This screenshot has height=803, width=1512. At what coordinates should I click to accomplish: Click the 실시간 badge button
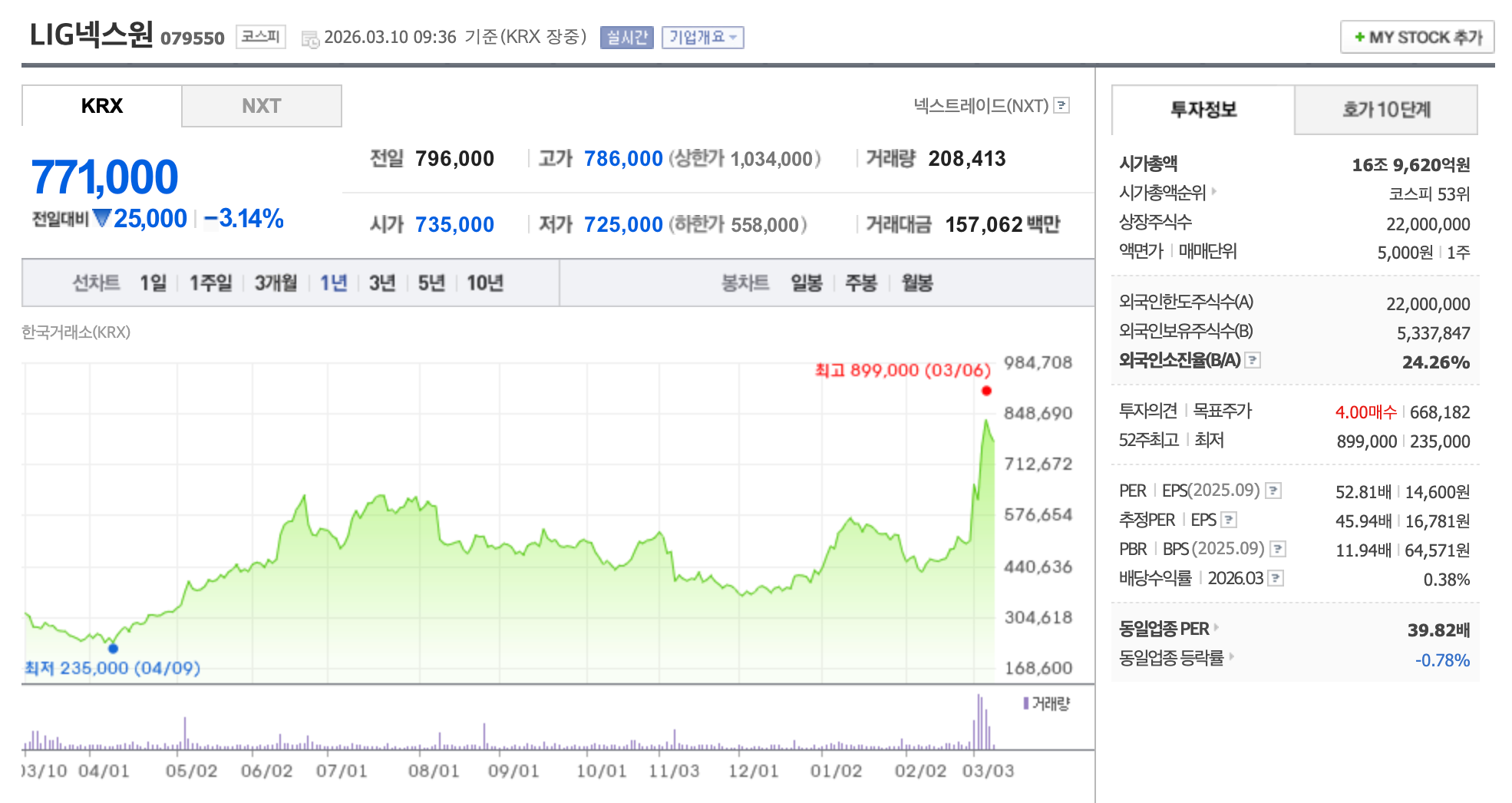point(627,37)
